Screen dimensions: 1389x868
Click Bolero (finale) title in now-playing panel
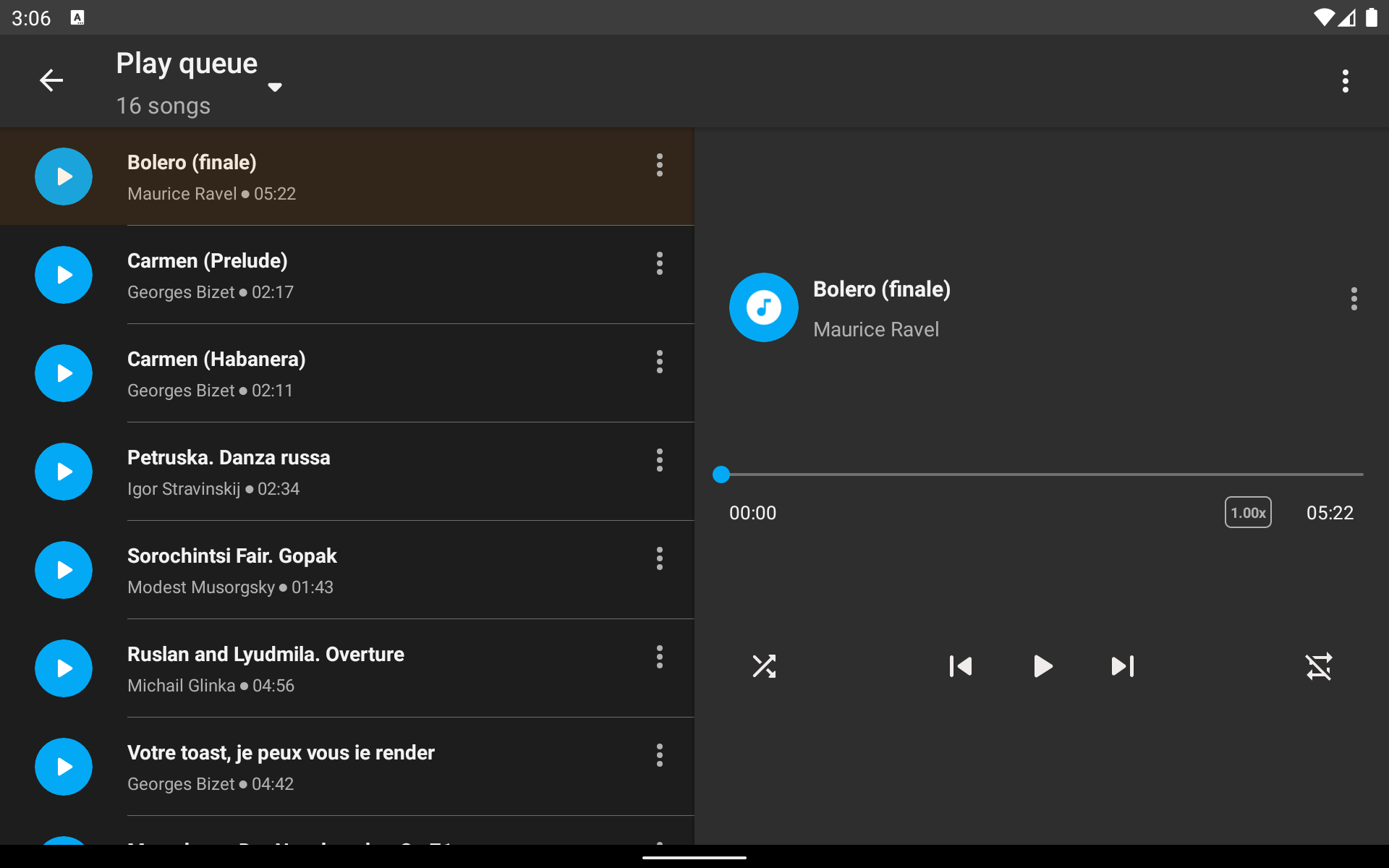tap(882, 289)
